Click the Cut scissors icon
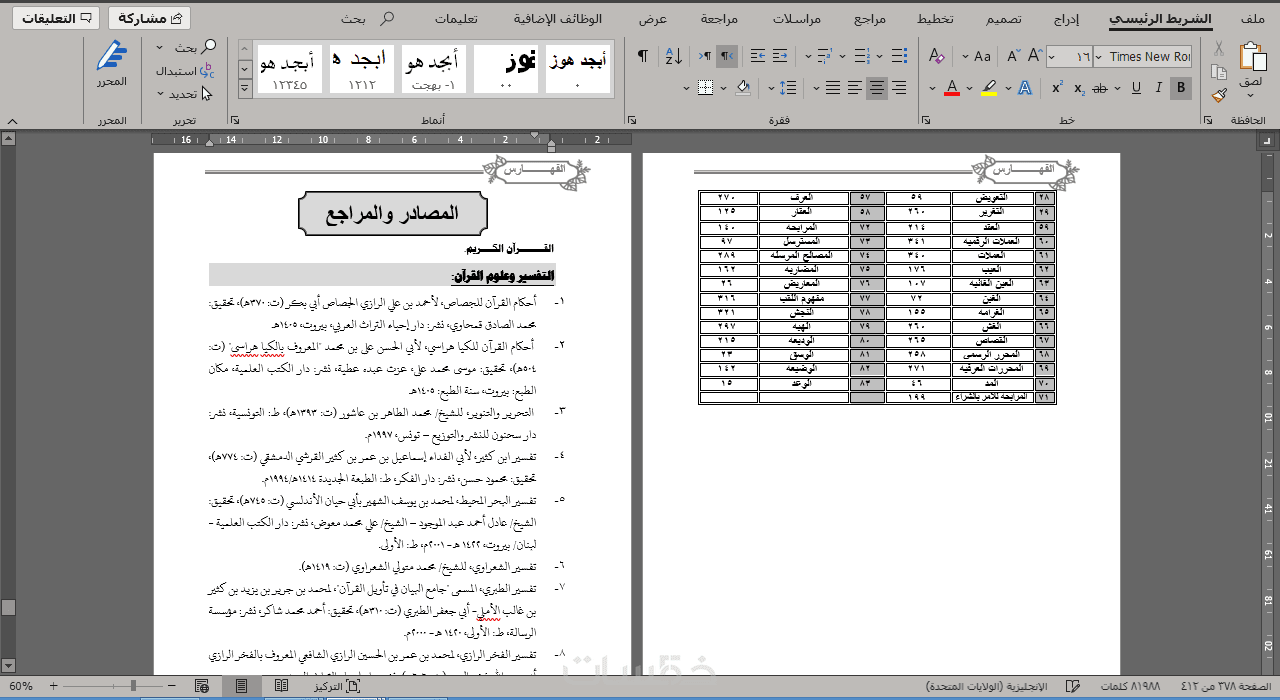This screenshot has width=1280, height=700. tap(1218, 49)
